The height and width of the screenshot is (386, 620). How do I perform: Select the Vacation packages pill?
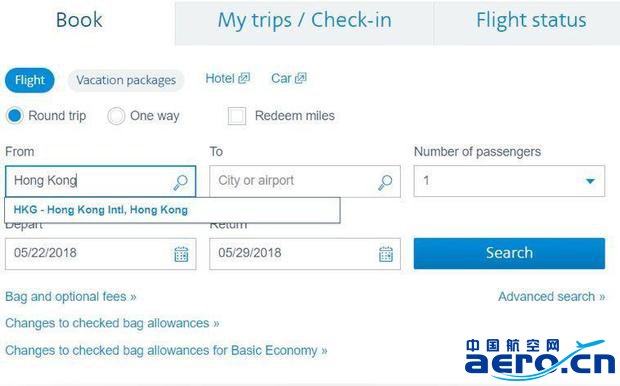tap(126, 80)
